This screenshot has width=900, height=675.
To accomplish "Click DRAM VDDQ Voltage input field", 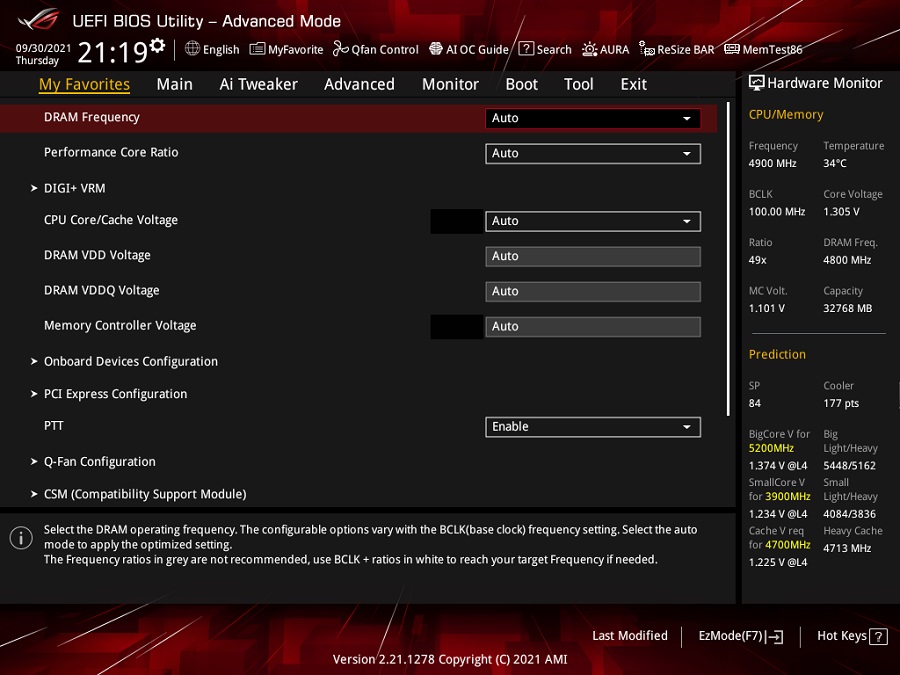I will [593, 291].
